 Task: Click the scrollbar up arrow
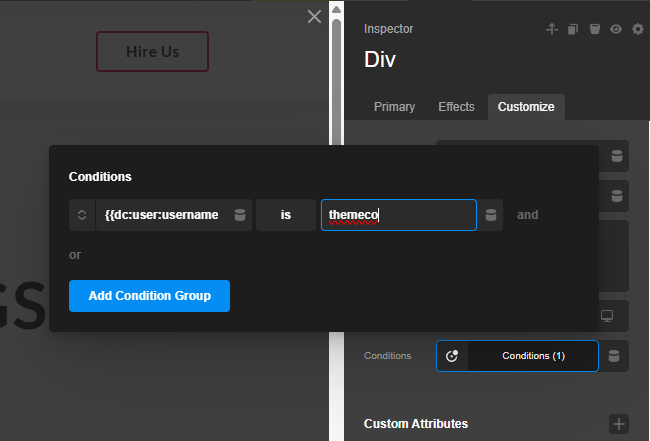337,9
